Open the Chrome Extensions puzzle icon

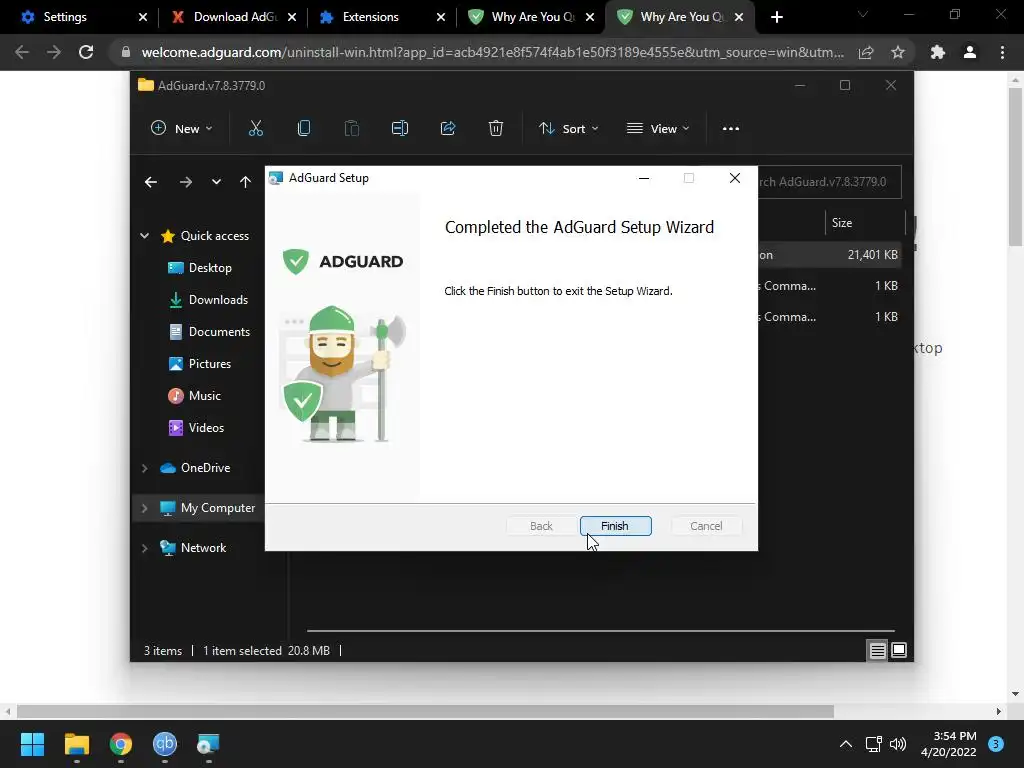(938, 52)
